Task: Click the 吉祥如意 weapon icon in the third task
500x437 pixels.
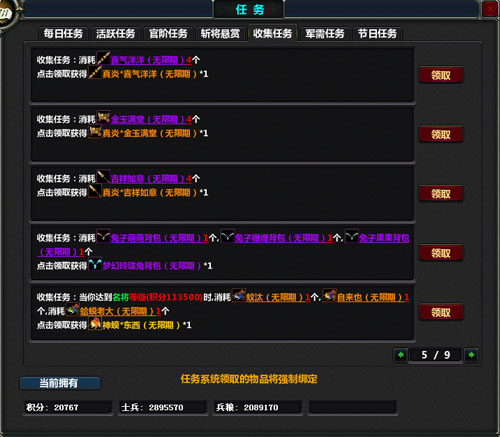Action: pos(103,177)
